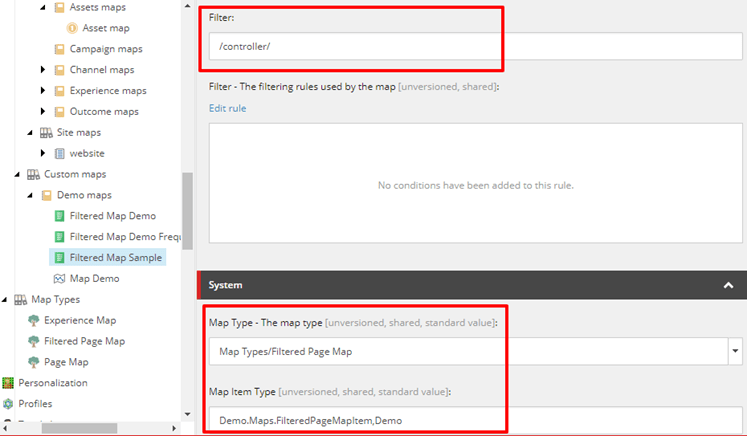Collapse the System section chevron

click(x=728, y=285)
